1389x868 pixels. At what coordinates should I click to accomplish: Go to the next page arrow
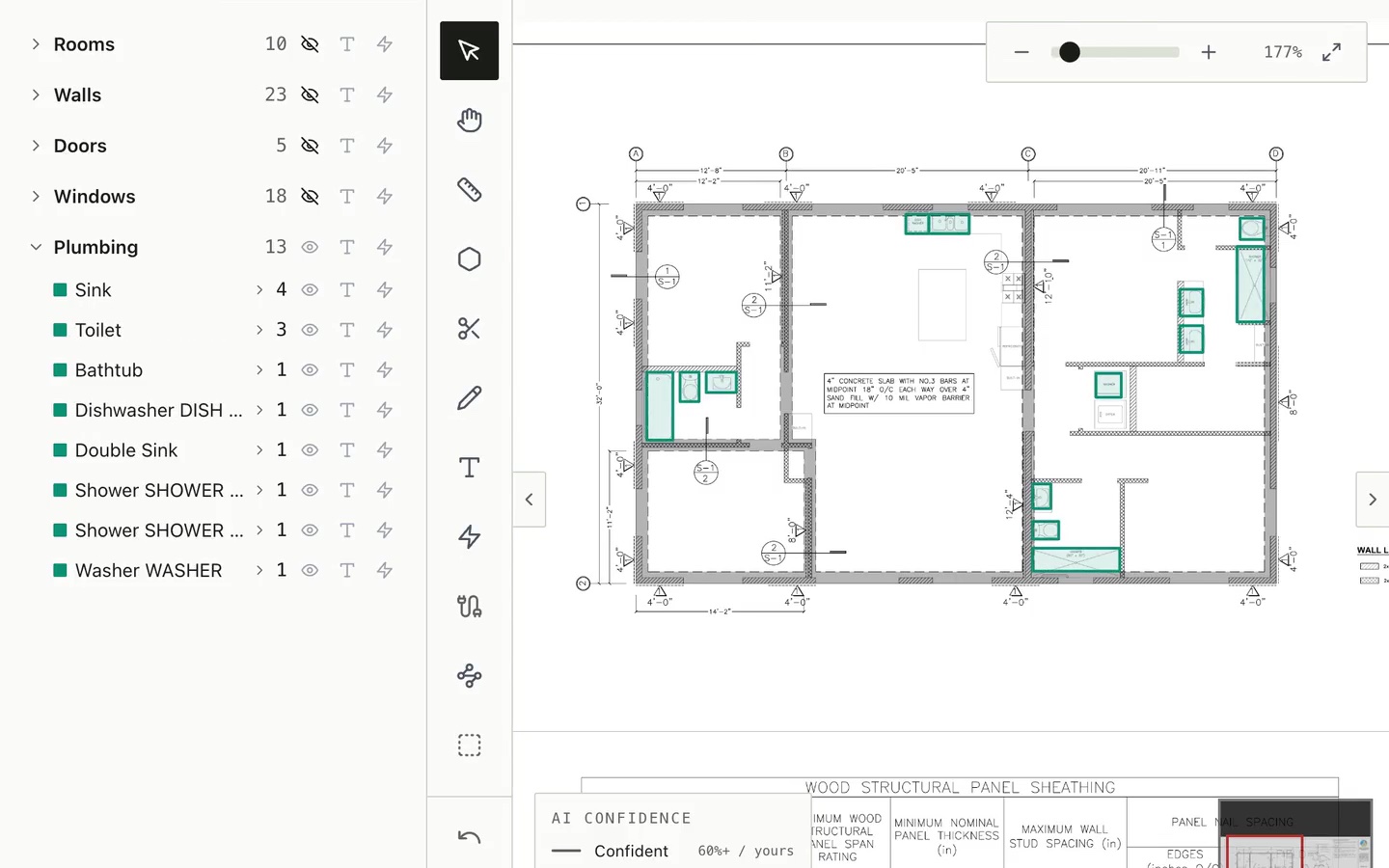pos(1373,500)
